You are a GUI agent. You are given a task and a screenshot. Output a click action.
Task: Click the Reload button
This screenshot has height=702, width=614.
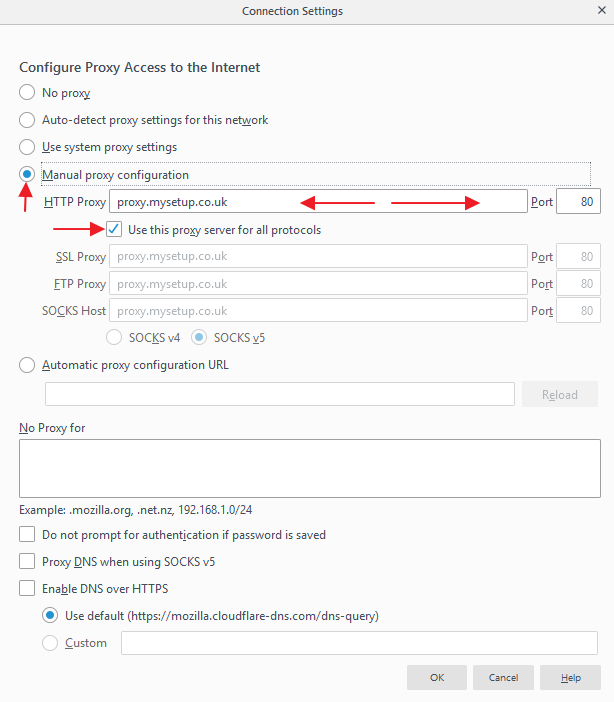559,394
